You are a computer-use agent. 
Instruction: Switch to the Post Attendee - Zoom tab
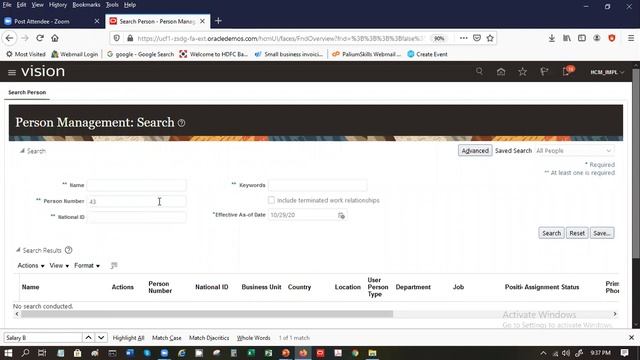tap(52, 21)
